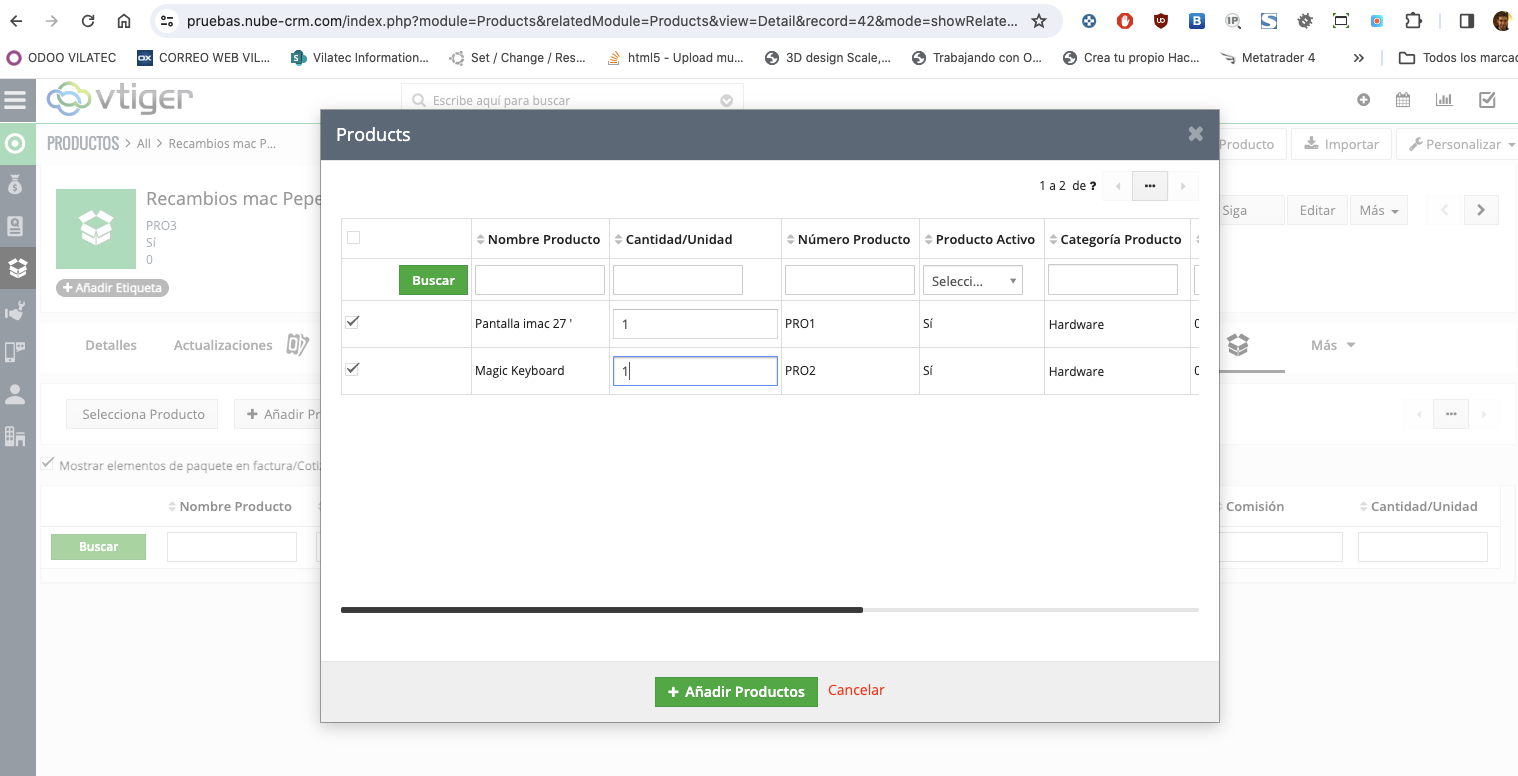Expand the Más dropdown next to Editar
The image size is (1518, 776).
point(1378,210)
